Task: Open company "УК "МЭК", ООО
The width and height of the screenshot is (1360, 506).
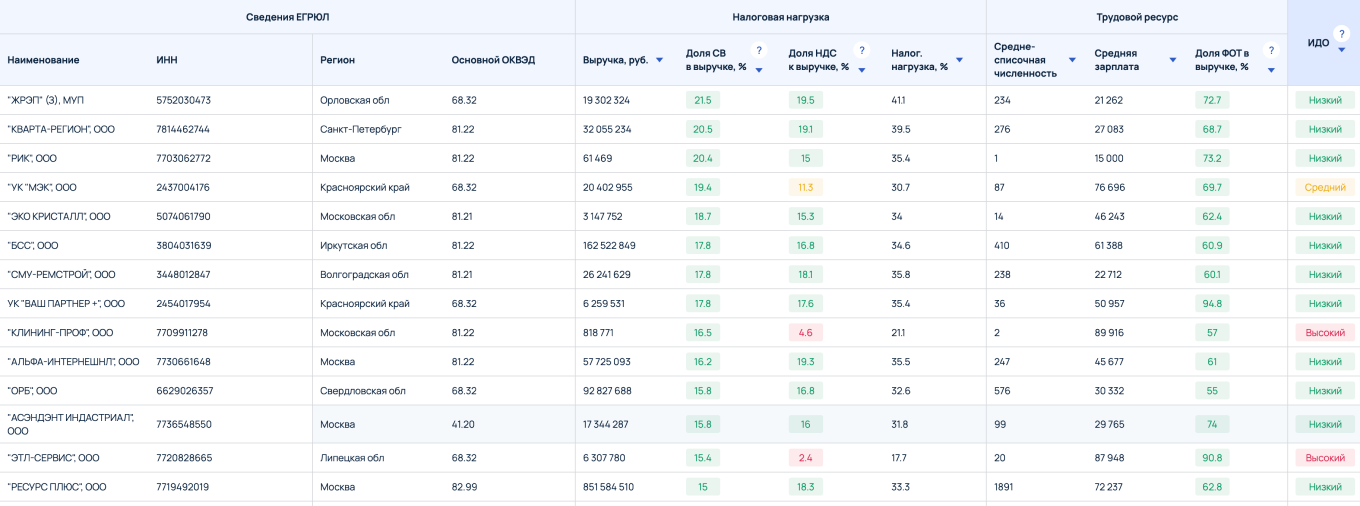Action: click(42, 187)
